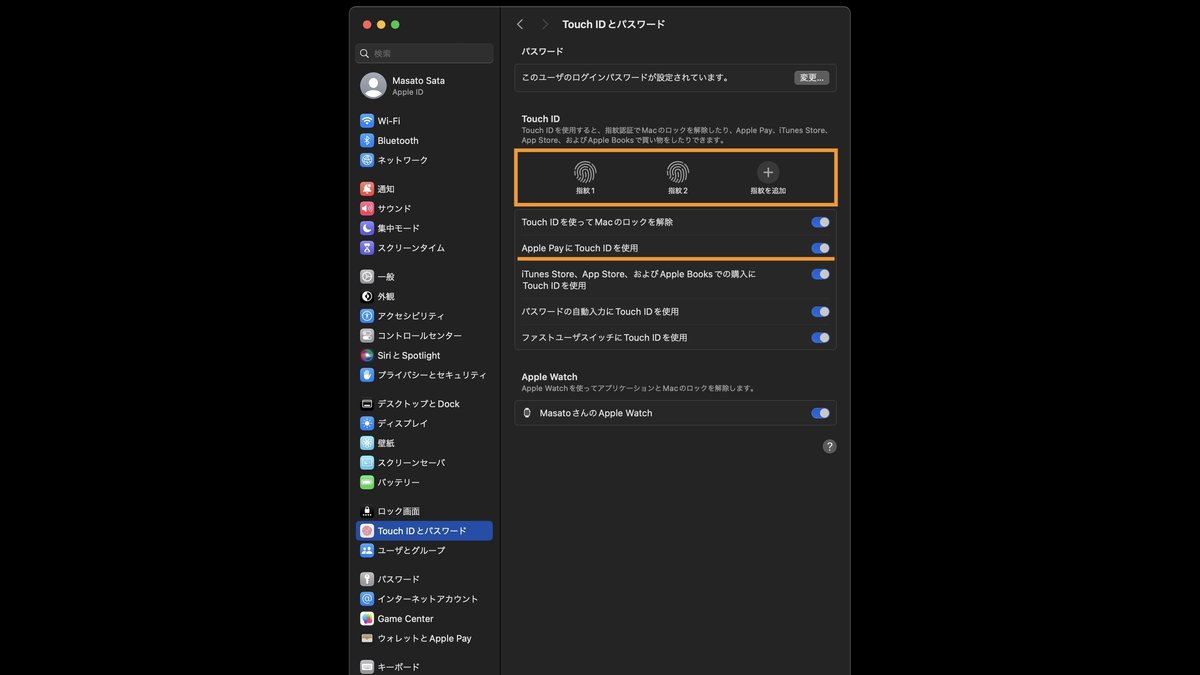
Task: Select ユーザとグループ people icon
Action: [367, 551]
